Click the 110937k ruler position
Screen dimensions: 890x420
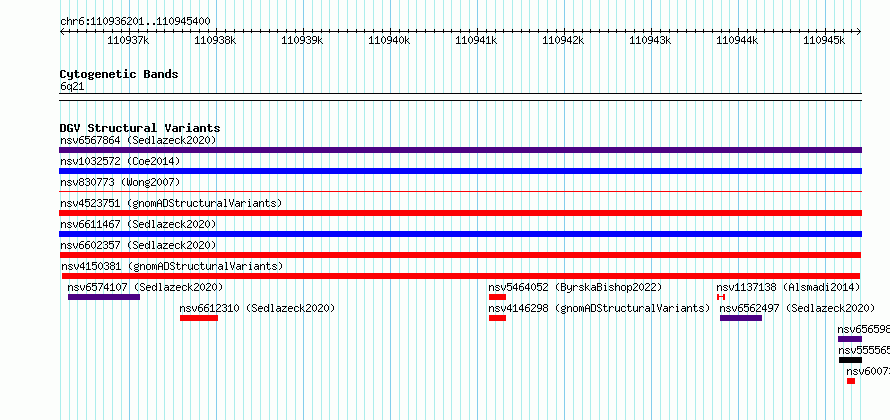[128, 40]
